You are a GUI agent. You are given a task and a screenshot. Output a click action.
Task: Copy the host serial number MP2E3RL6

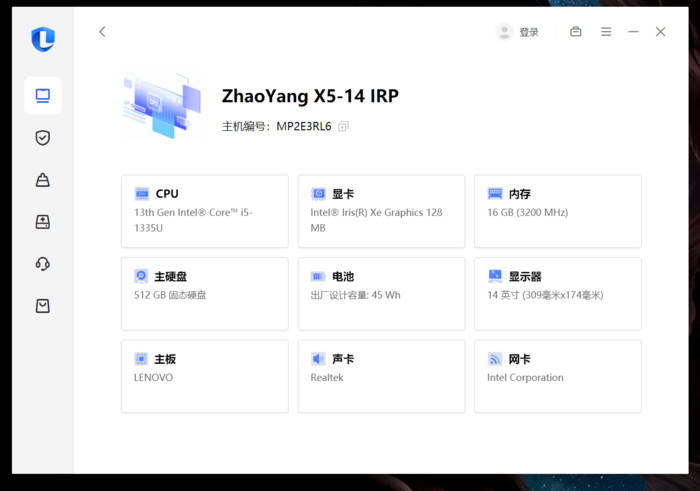343,126
